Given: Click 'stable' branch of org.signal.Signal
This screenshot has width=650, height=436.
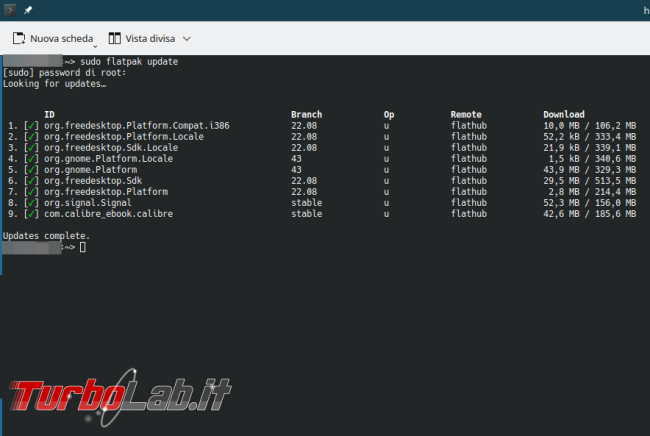Looking at the screenshot, I should [x=306, y=203].
